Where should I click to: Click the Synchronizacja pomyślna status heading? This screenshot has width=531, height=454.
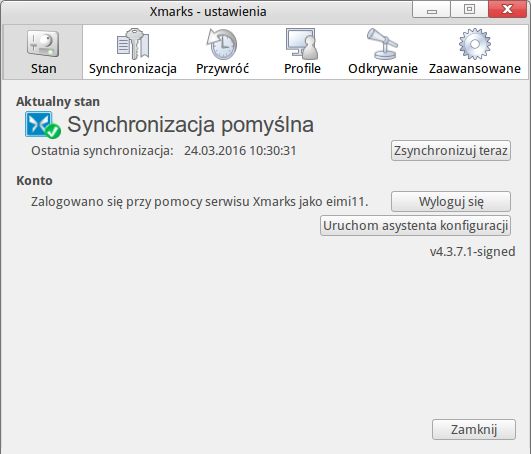pyautogui.click(x=190, y=125)
